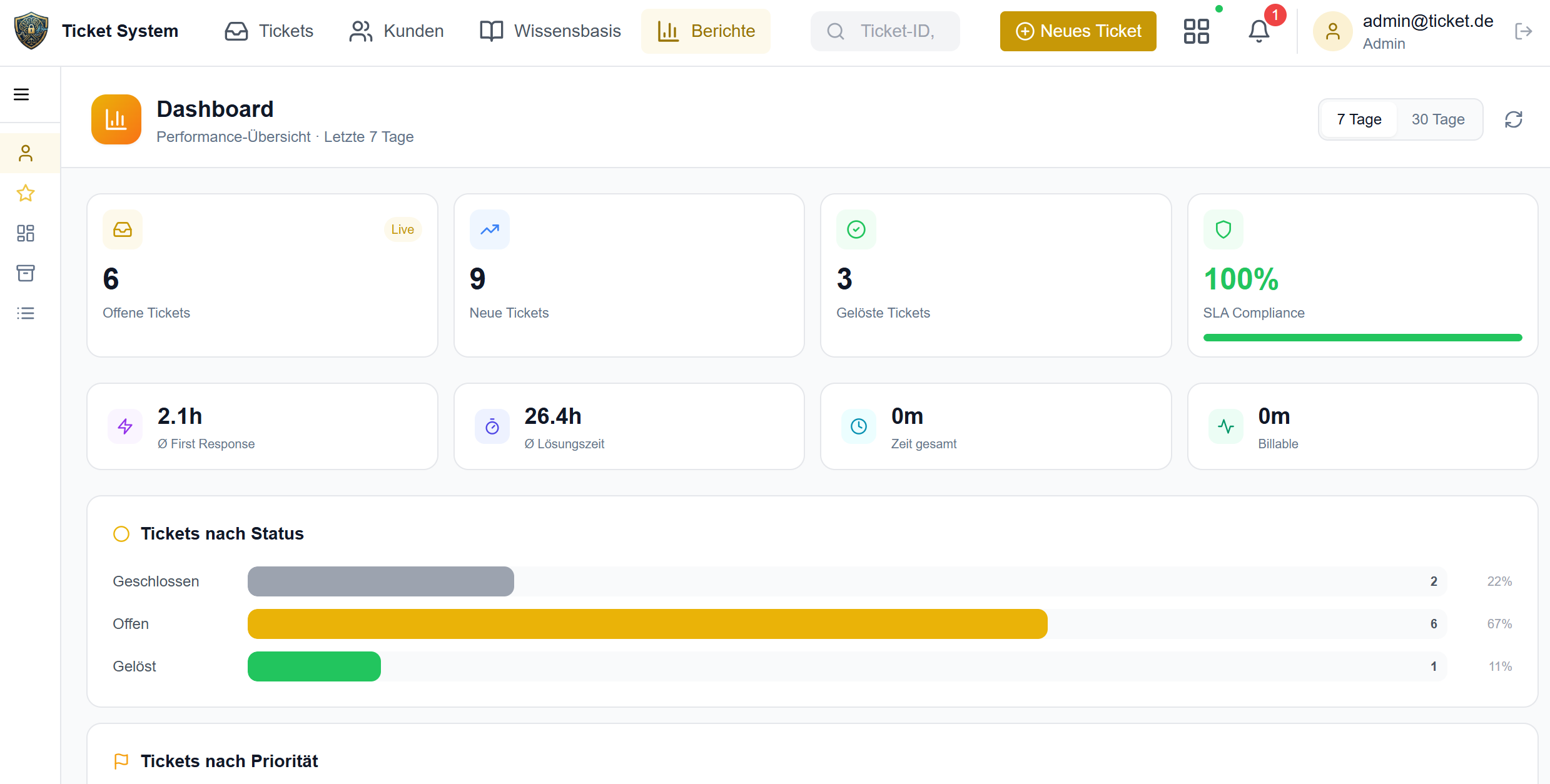This screenshot has height=784, width=1550.
Task: Click the archive box icon in the sidebar
Action: tap(25, 273)
